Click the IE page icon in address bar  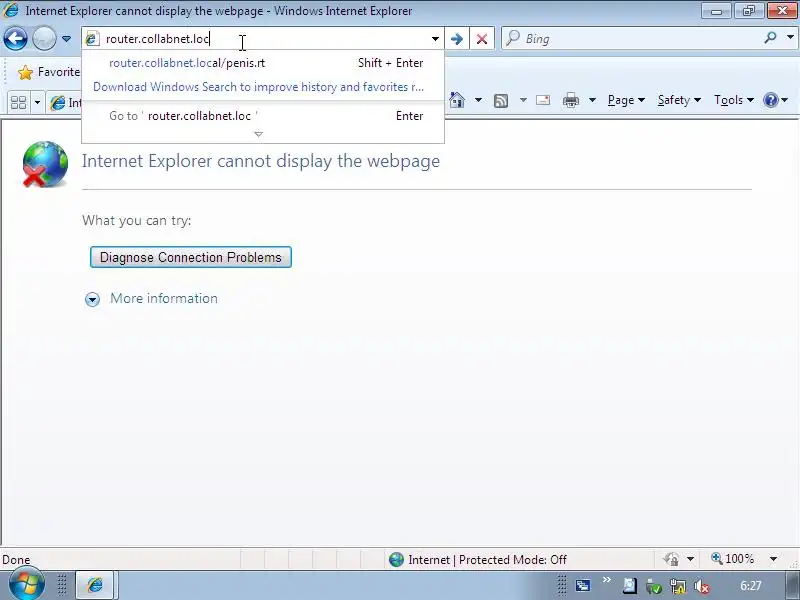coord(92,39)
